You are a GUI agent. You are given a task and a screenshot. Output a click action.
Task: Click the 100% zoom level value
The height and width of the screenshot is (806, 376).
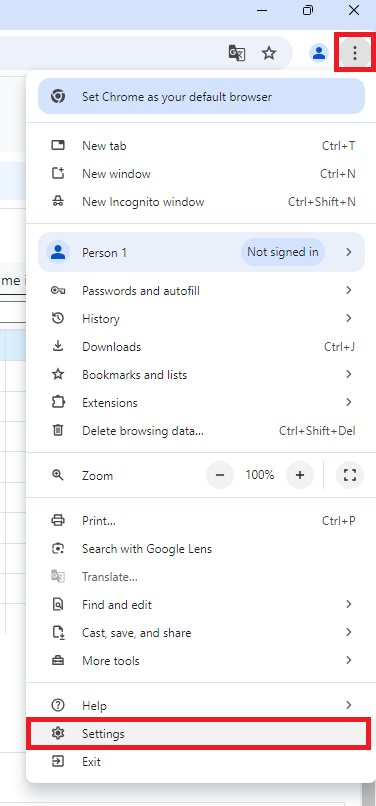point(260,475)
